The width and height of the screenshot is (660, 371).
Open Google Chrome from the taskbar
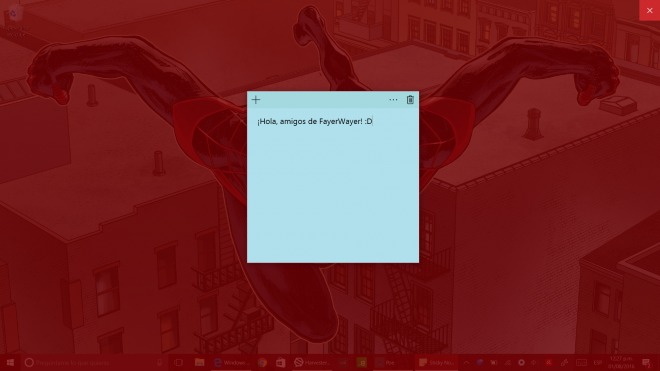[x=262, y=363]
